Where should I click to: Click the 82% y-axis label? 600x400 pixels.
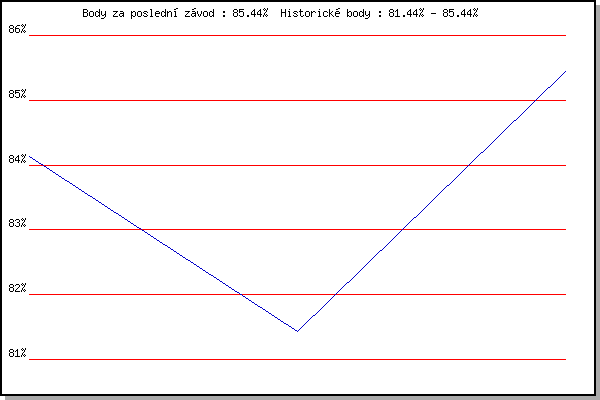coord(17,288)
